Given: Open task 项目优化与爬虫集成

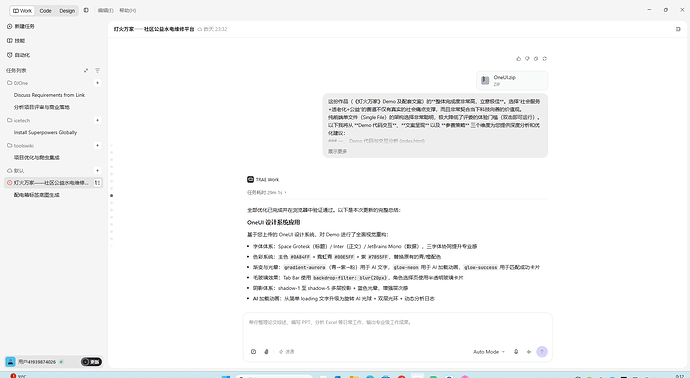Looking at the screenshot, I should [37, 158].
